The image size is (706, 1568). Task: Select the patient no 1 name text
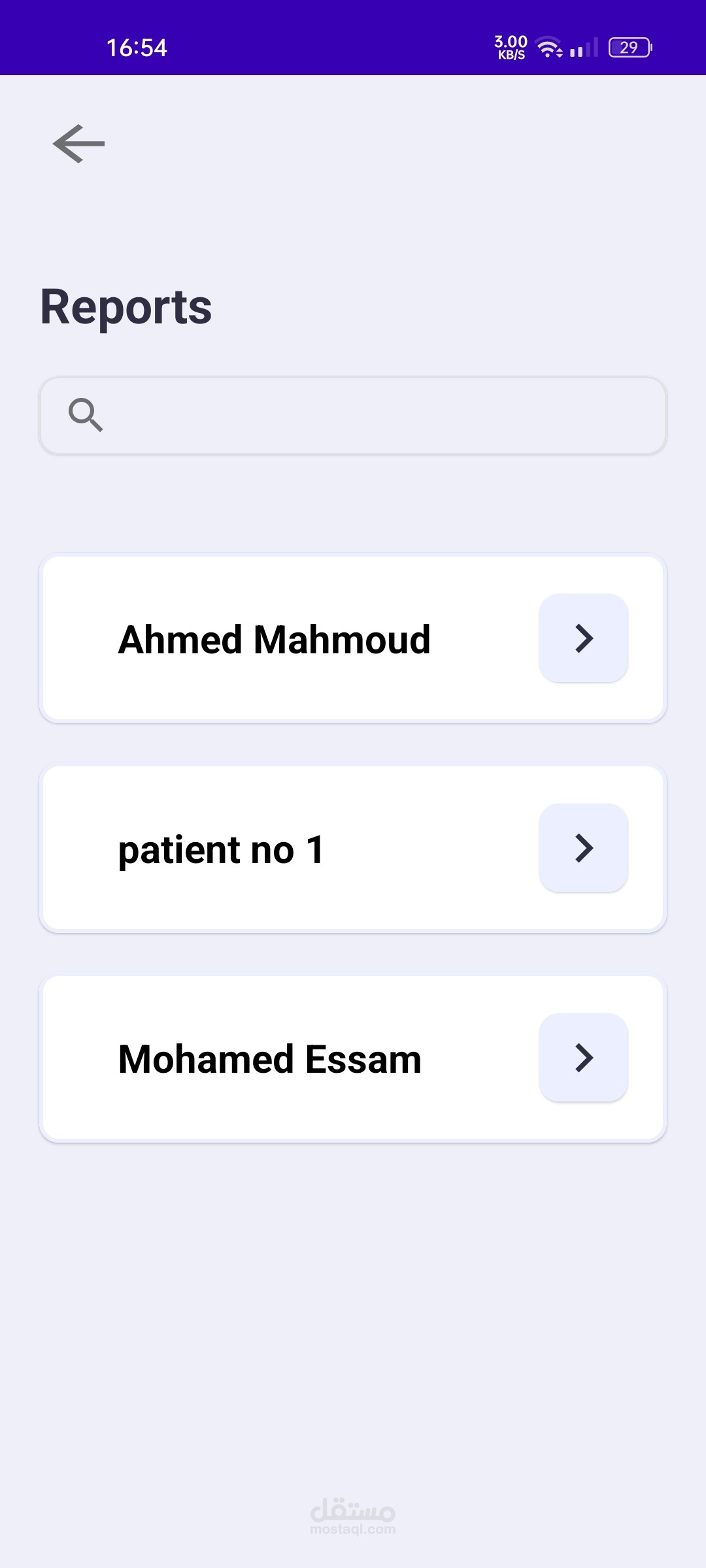click(221, 849)
